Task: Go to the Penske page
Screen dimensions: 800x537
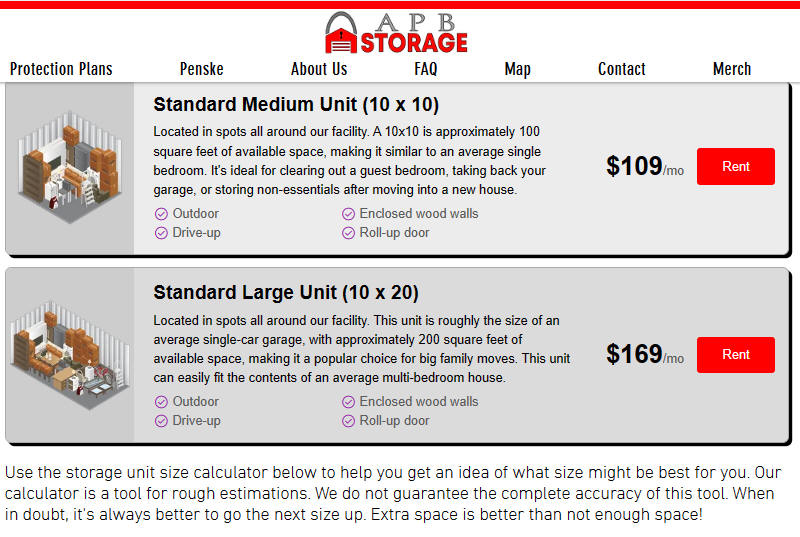Action: point(202,69)
